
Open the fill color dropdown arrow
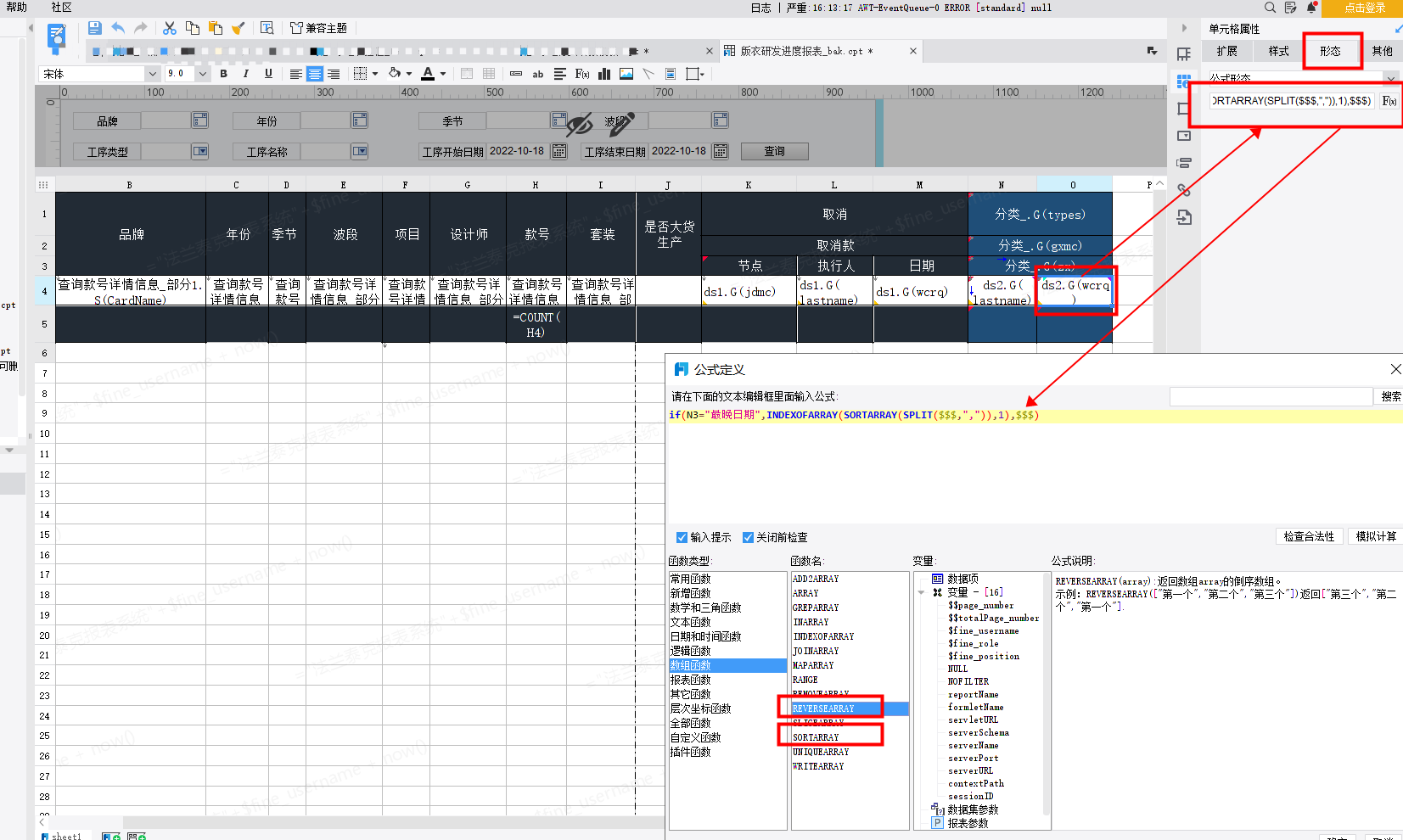409,74
